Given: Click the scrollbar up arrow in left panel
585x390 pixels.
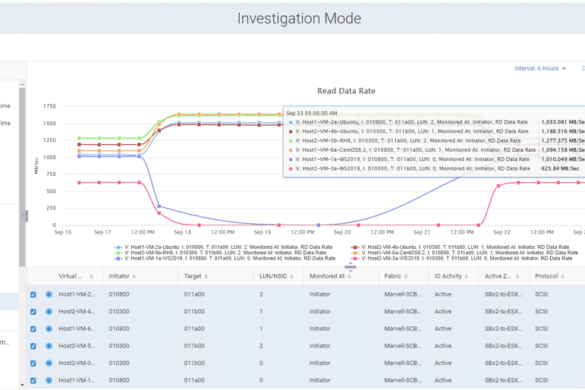Looking at the screenshot, I should tap(22, 85).
